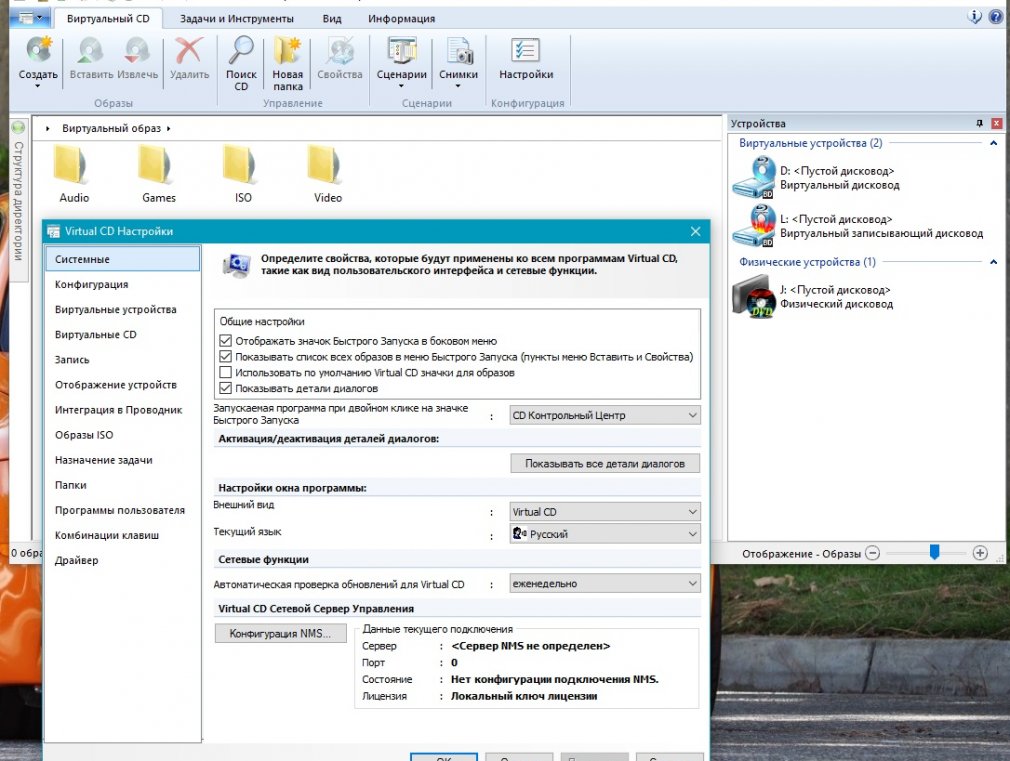
Task: Select Папки settings category
Action: point(123,485)
